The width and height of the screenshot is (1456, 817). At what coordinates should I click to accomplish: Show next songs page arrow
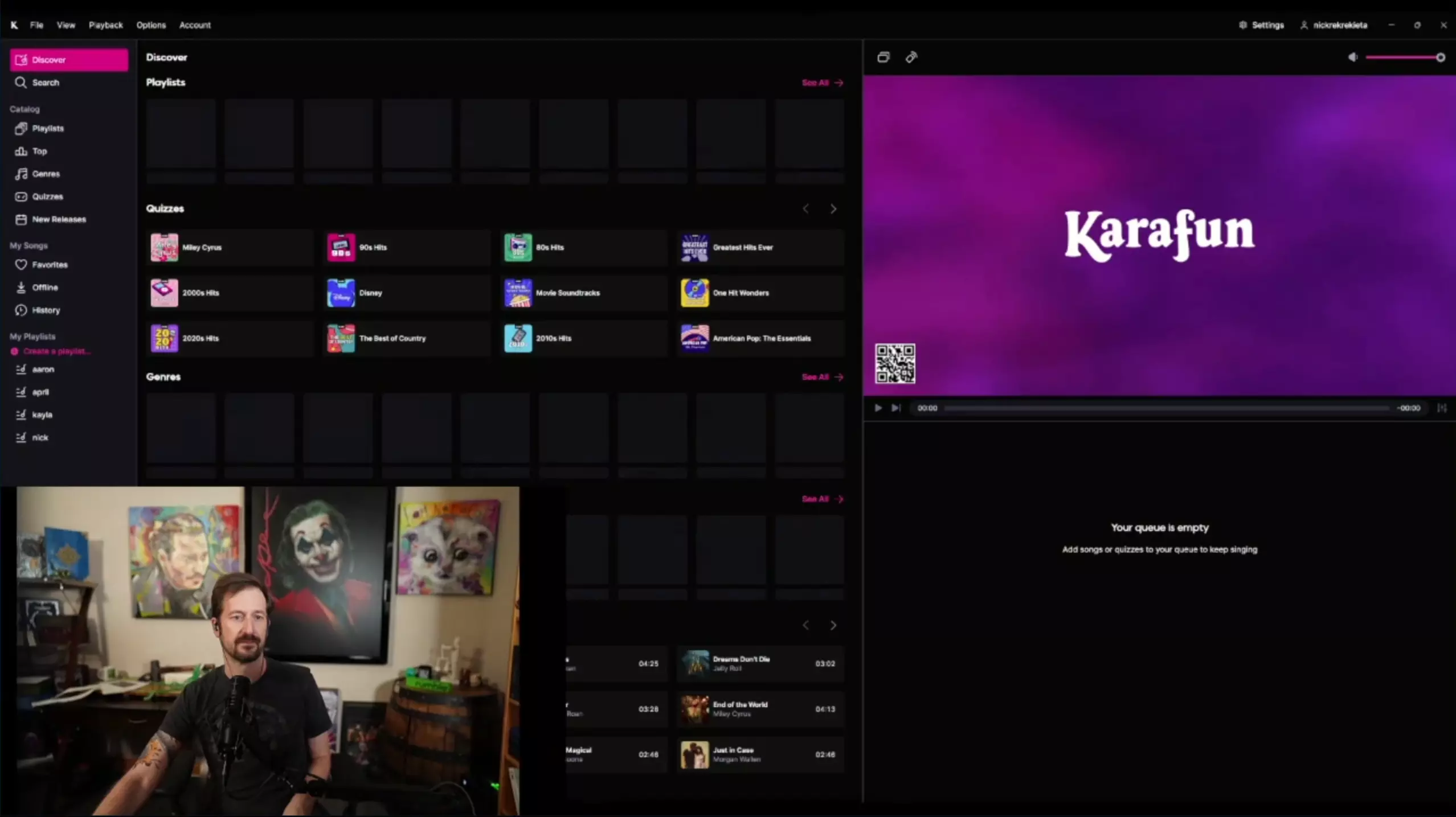[833, 625]
